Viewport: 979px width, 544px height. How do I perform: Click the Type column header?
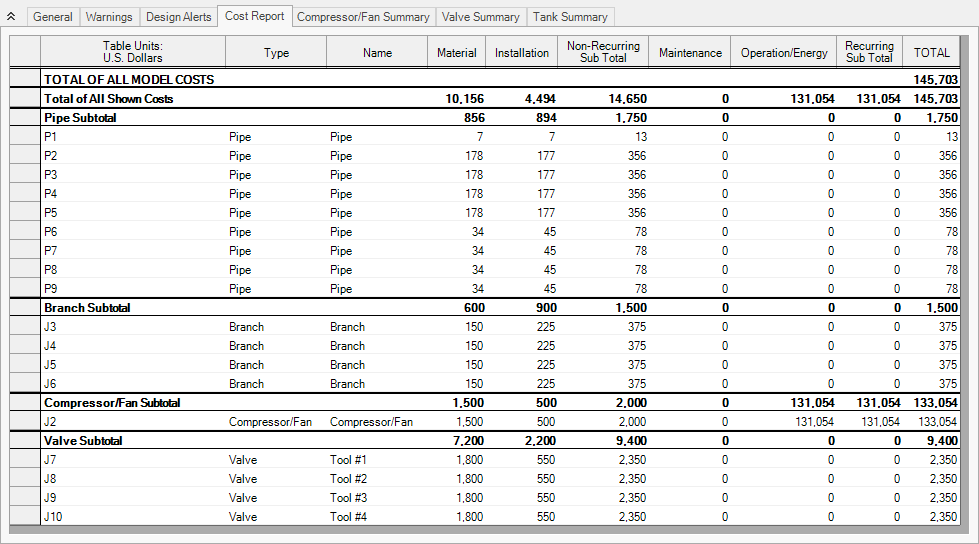point(276,52)
